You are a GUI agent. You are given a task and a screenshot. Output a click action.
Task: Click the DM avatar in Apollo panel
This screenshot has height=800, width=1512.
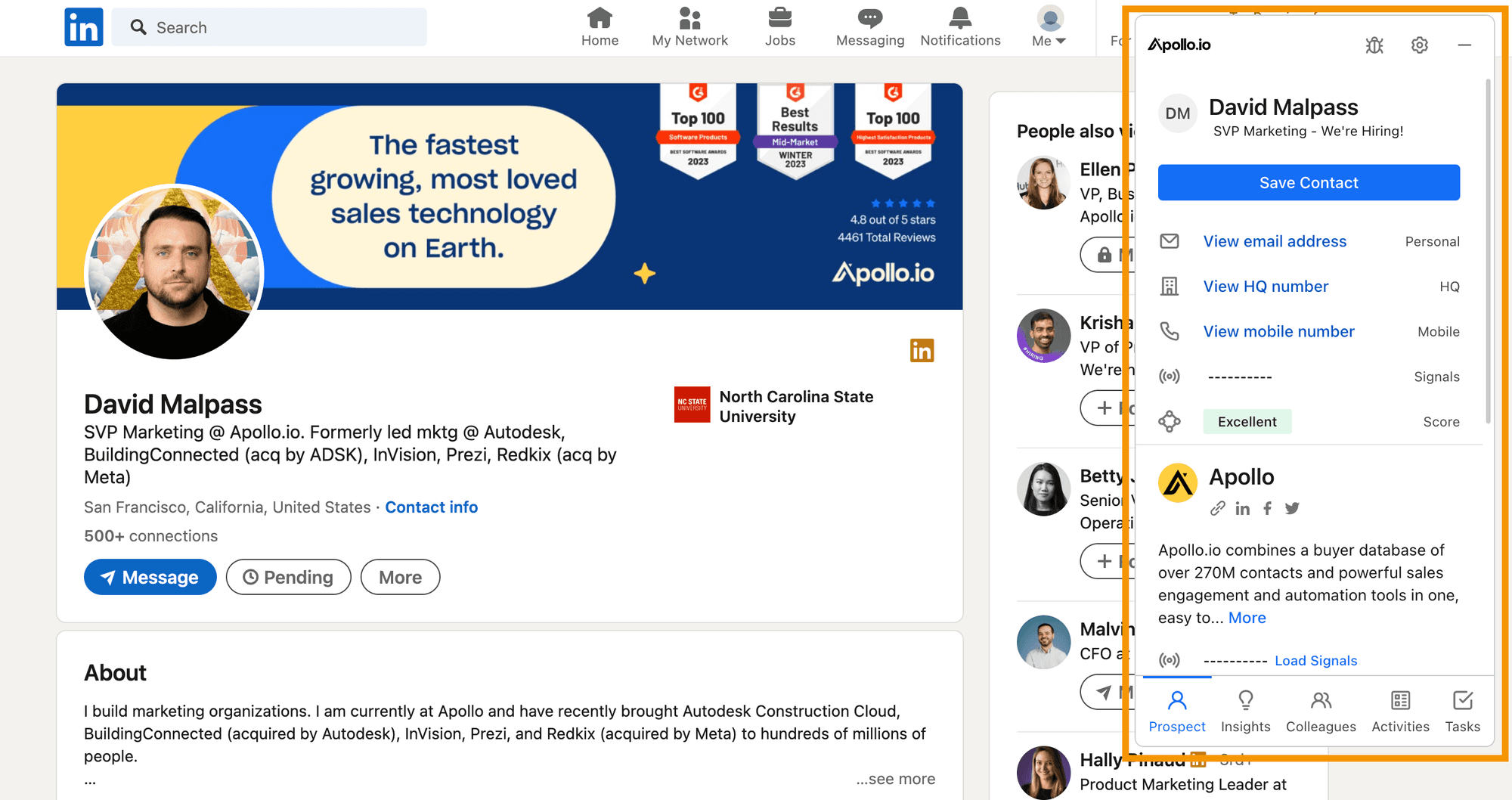(1178, 113)
